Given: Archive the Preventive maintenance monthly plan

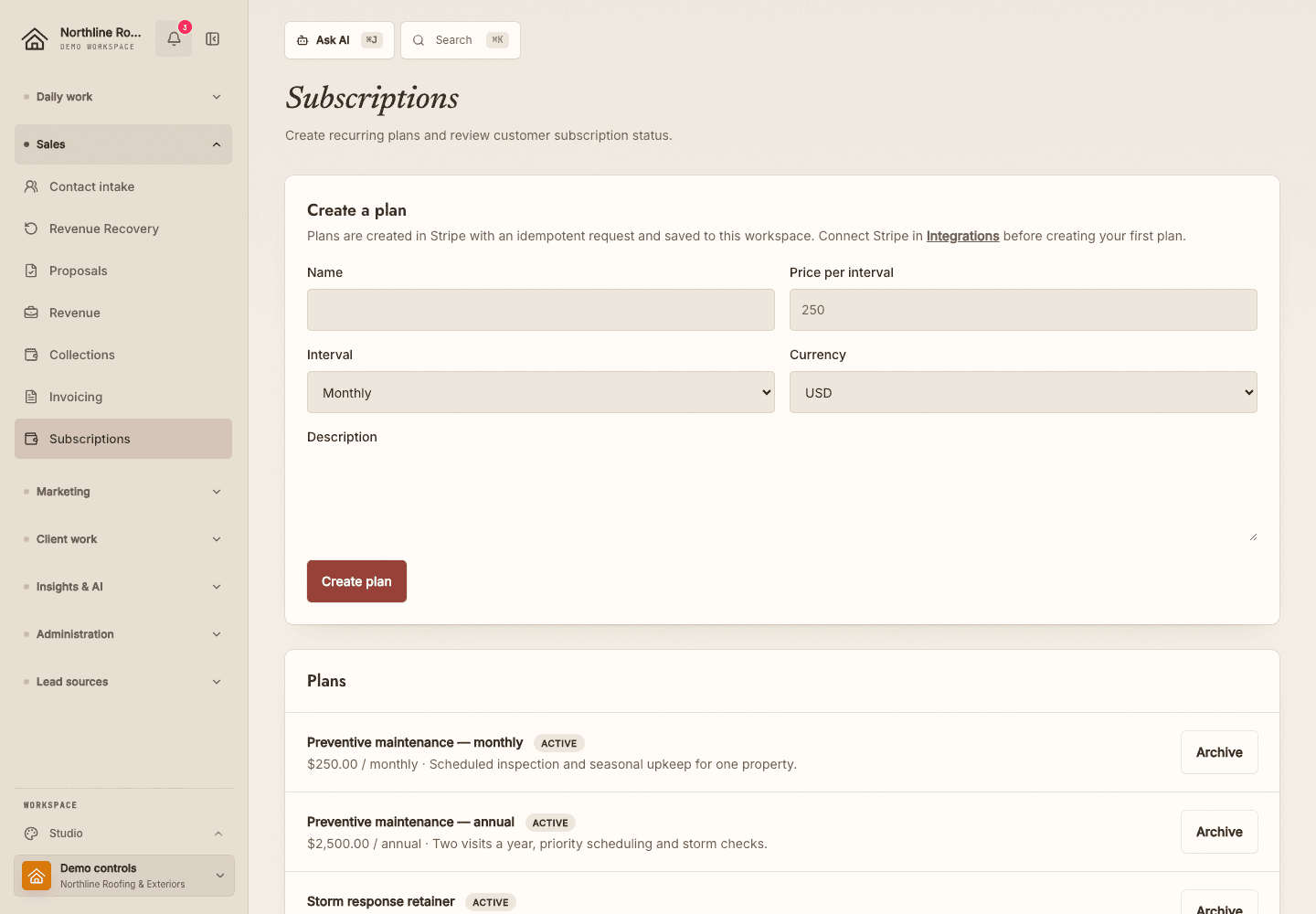Looking at the screenshot, I should point(1219,752).
